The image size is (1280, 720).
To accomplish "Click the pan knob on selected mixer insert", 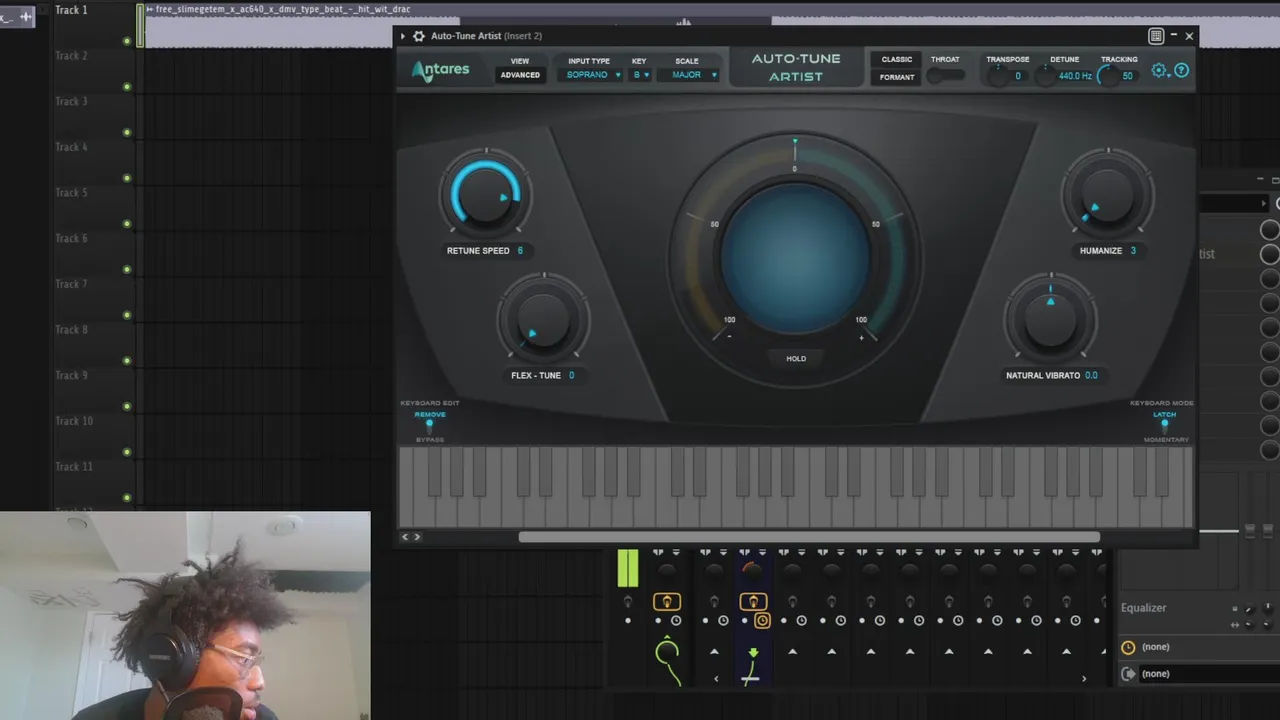I will click(x=752, y=570).
